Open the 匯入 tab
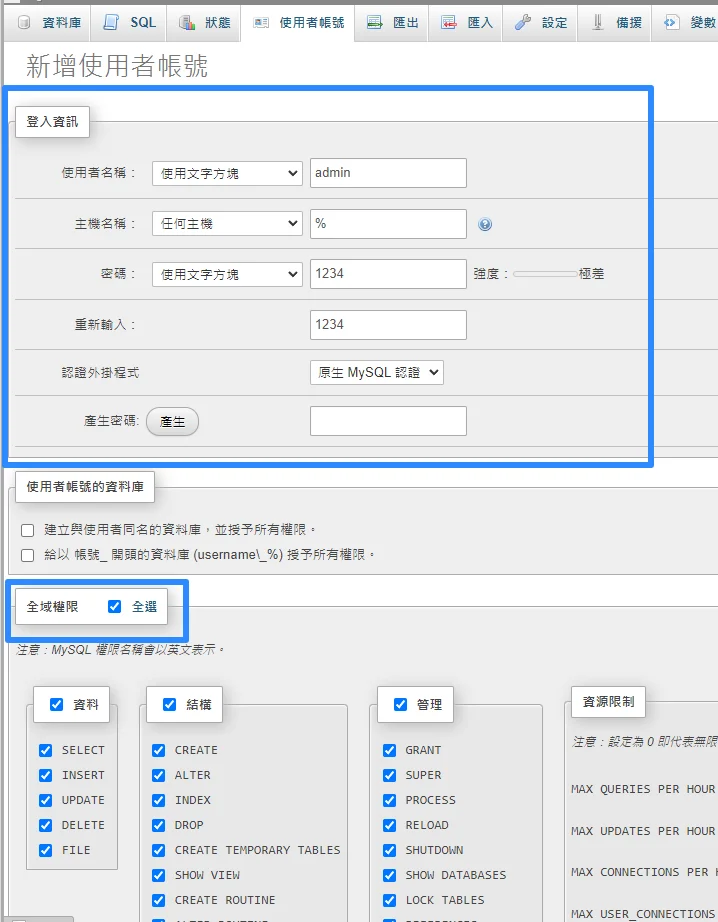Image resolution: width=718 pixels, height=922 pixels. point(466,23)
